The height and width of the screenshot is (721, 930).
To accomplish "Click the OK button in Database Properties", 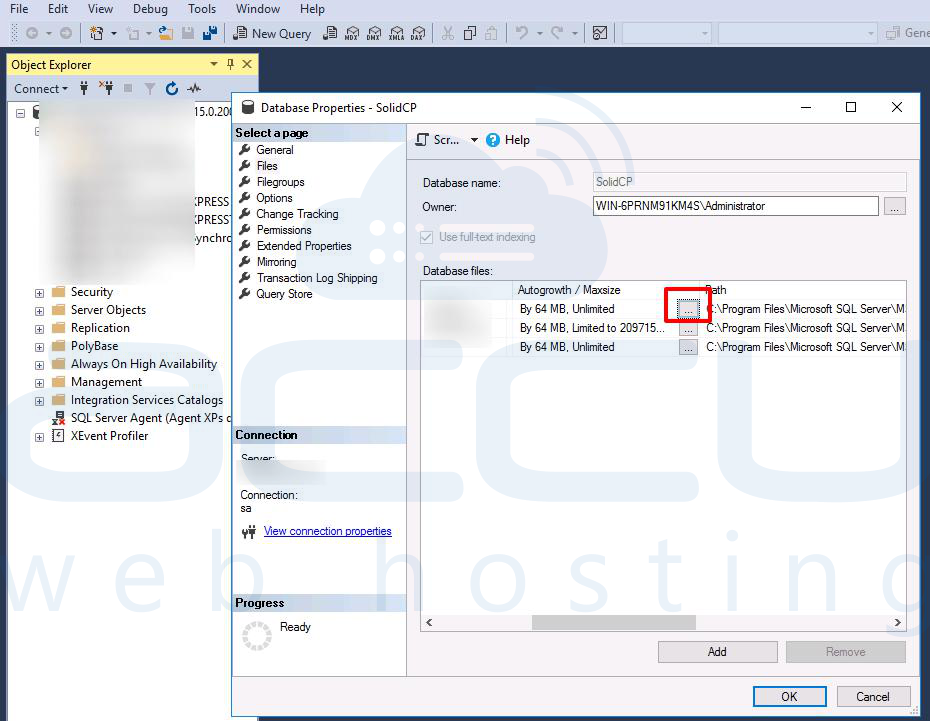I will coord(789,696).
